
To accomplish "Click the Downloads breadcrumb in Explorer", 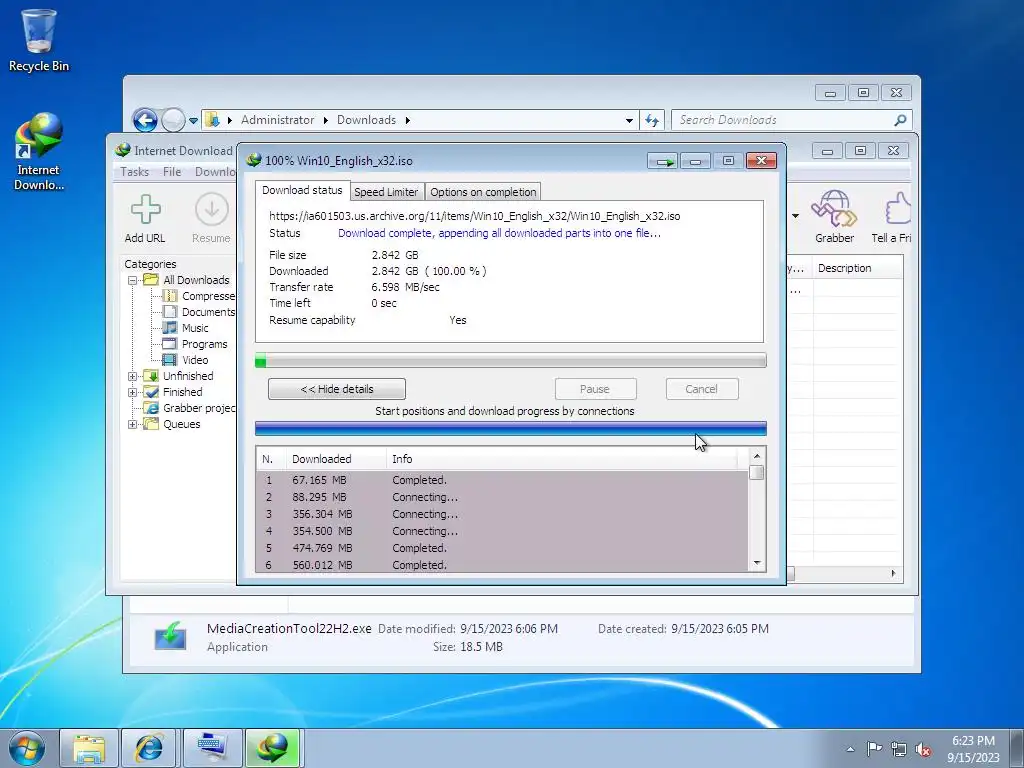I will (366, 120).
